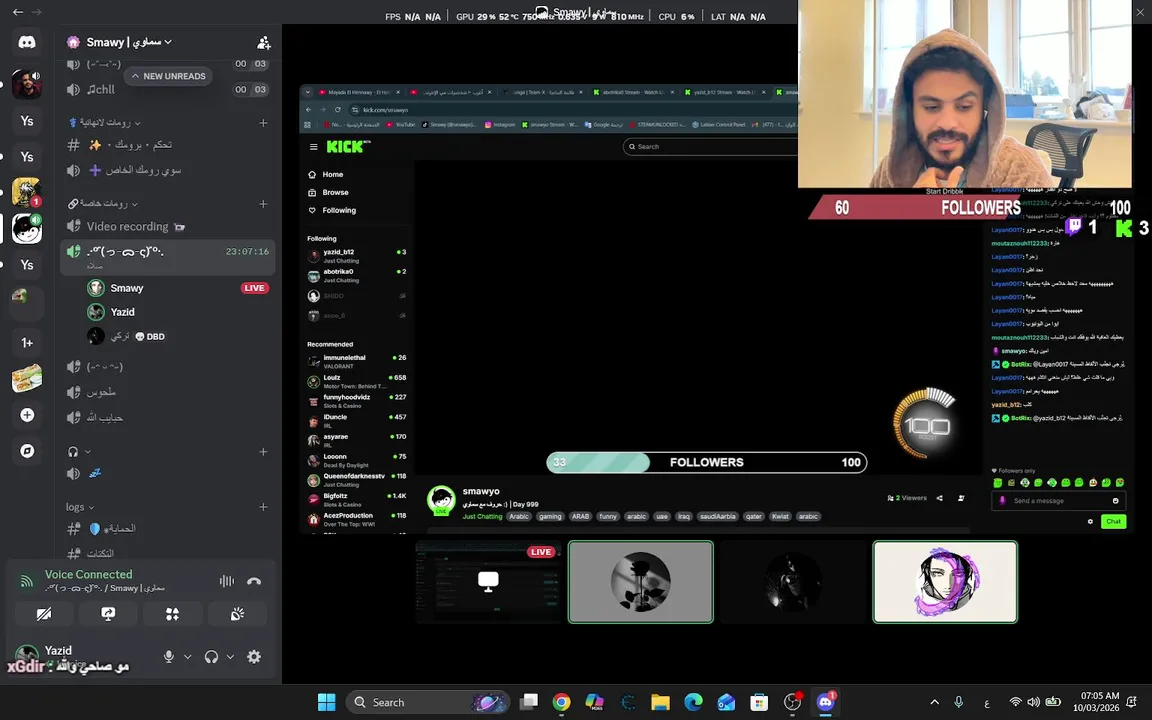The height and width of the screenshot is (720, 1152).
Task: Add a server with the plus icon
Action: pos(27,415)
